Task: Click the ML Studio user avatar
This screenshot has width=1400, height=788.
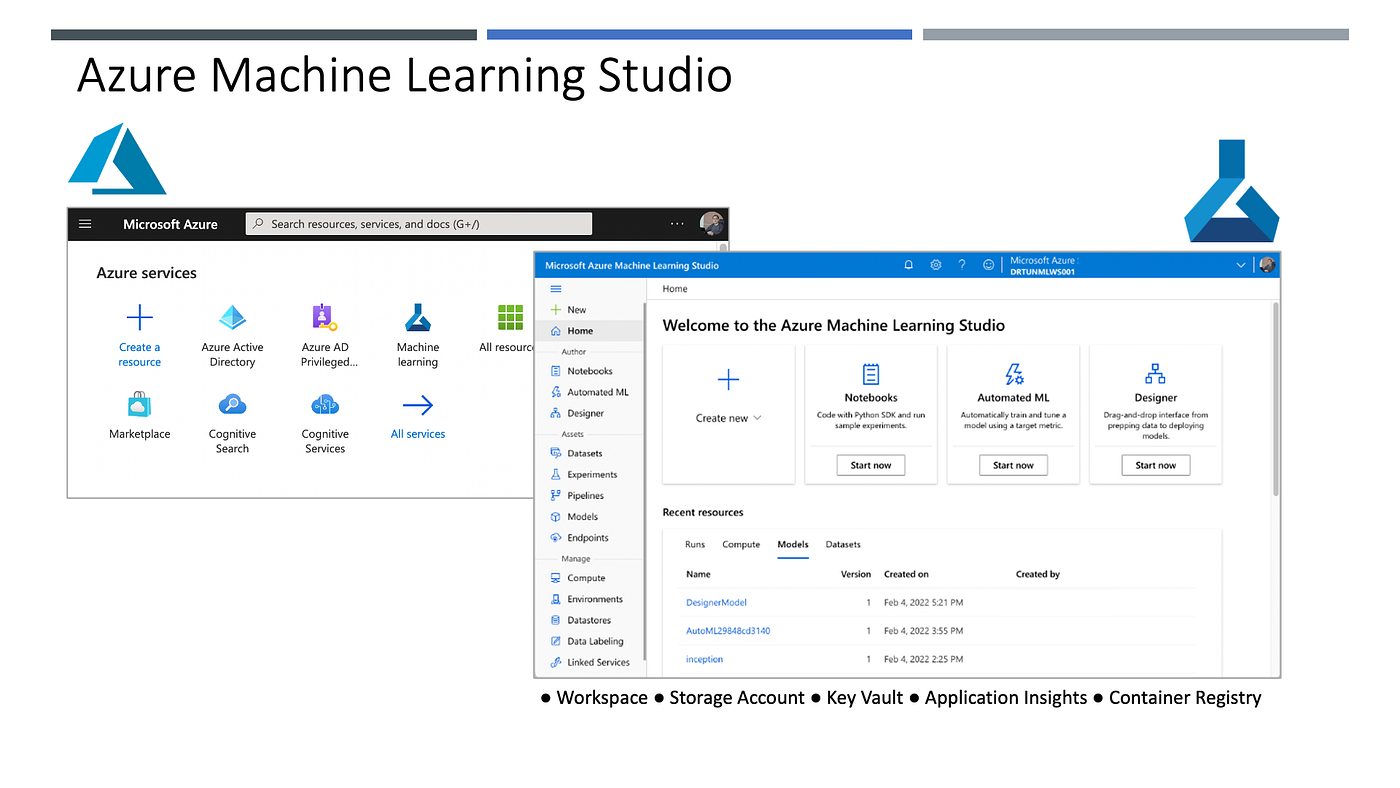Action: click(x=1267, y=265)
